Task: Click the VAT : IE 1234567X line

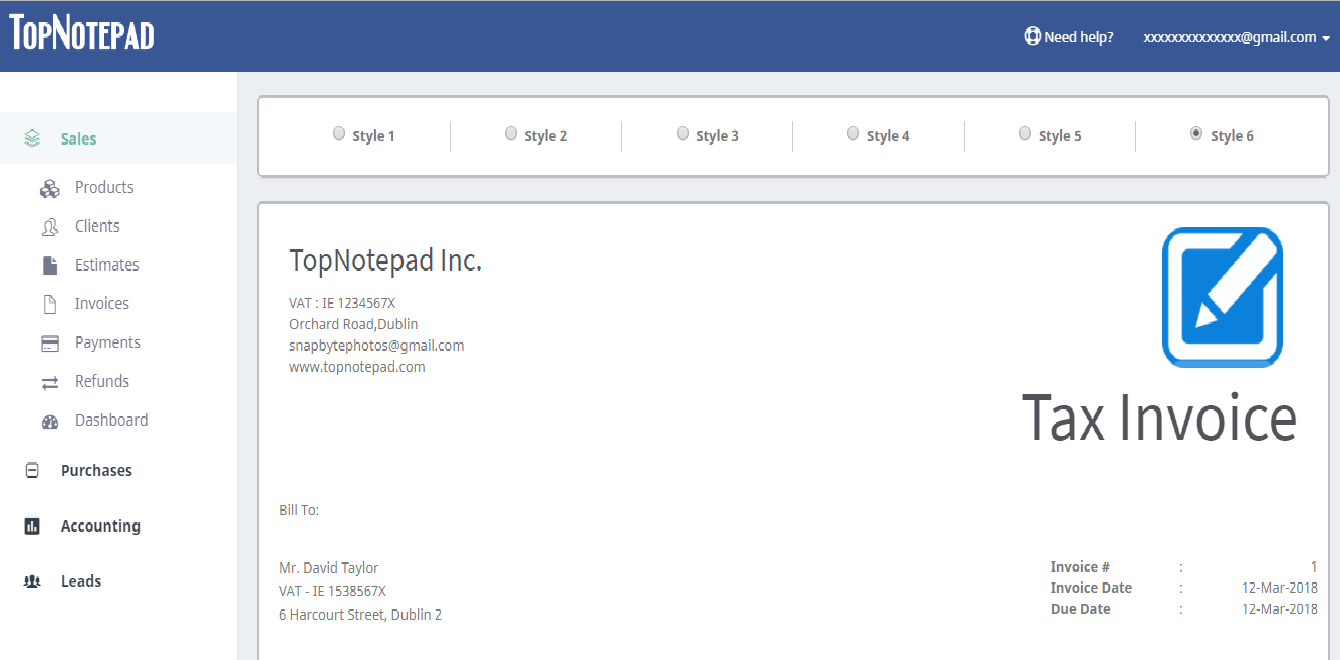Action: pyautogui.click(x=342, y=303)
